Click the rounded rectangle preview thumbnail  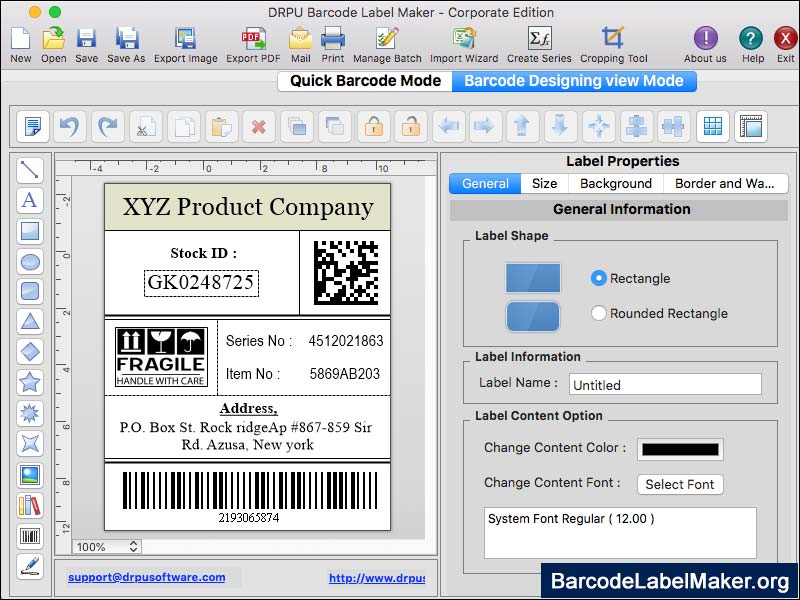click(533, 316)
